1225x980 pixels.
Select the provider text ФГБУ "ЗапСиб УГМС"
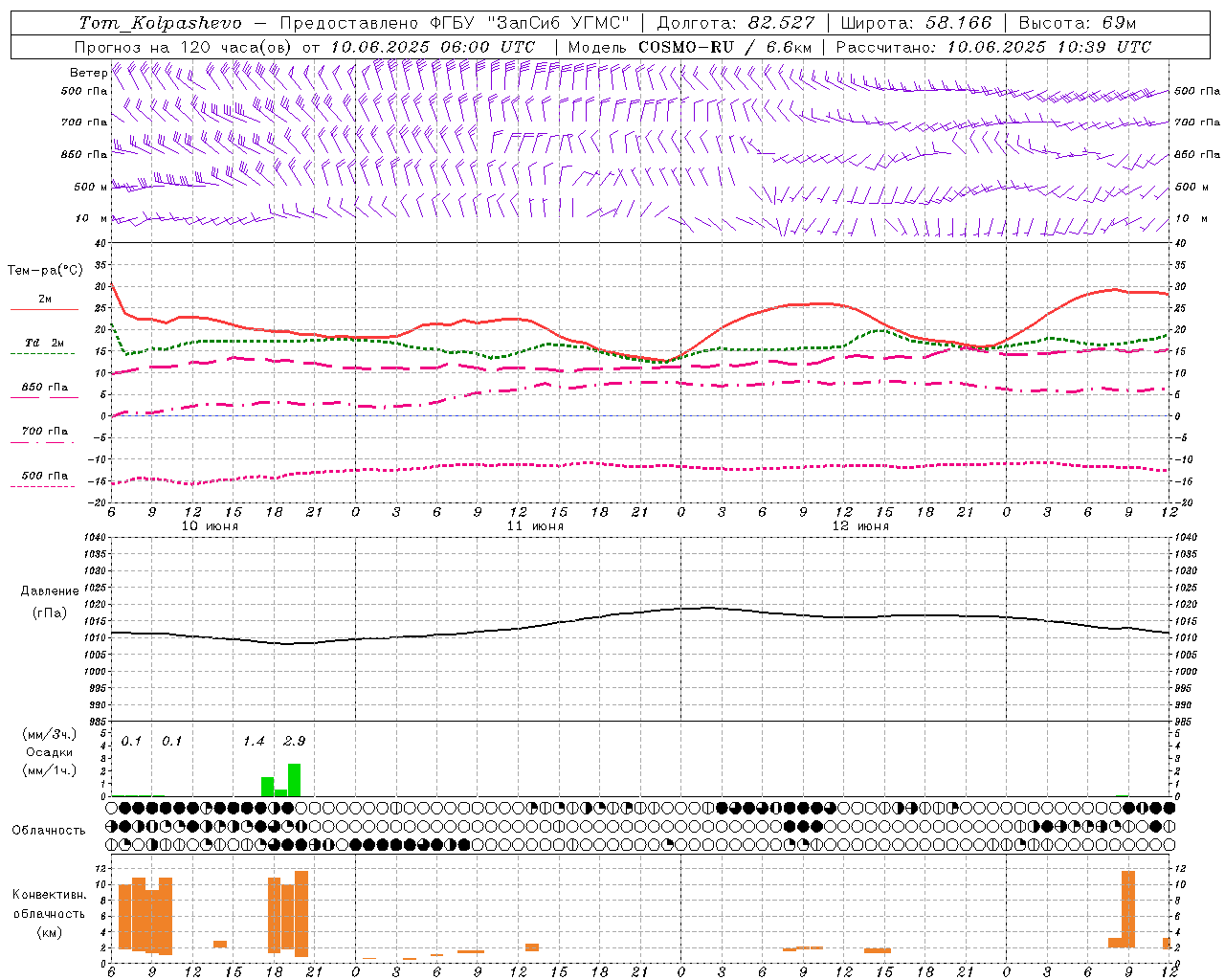531,23
